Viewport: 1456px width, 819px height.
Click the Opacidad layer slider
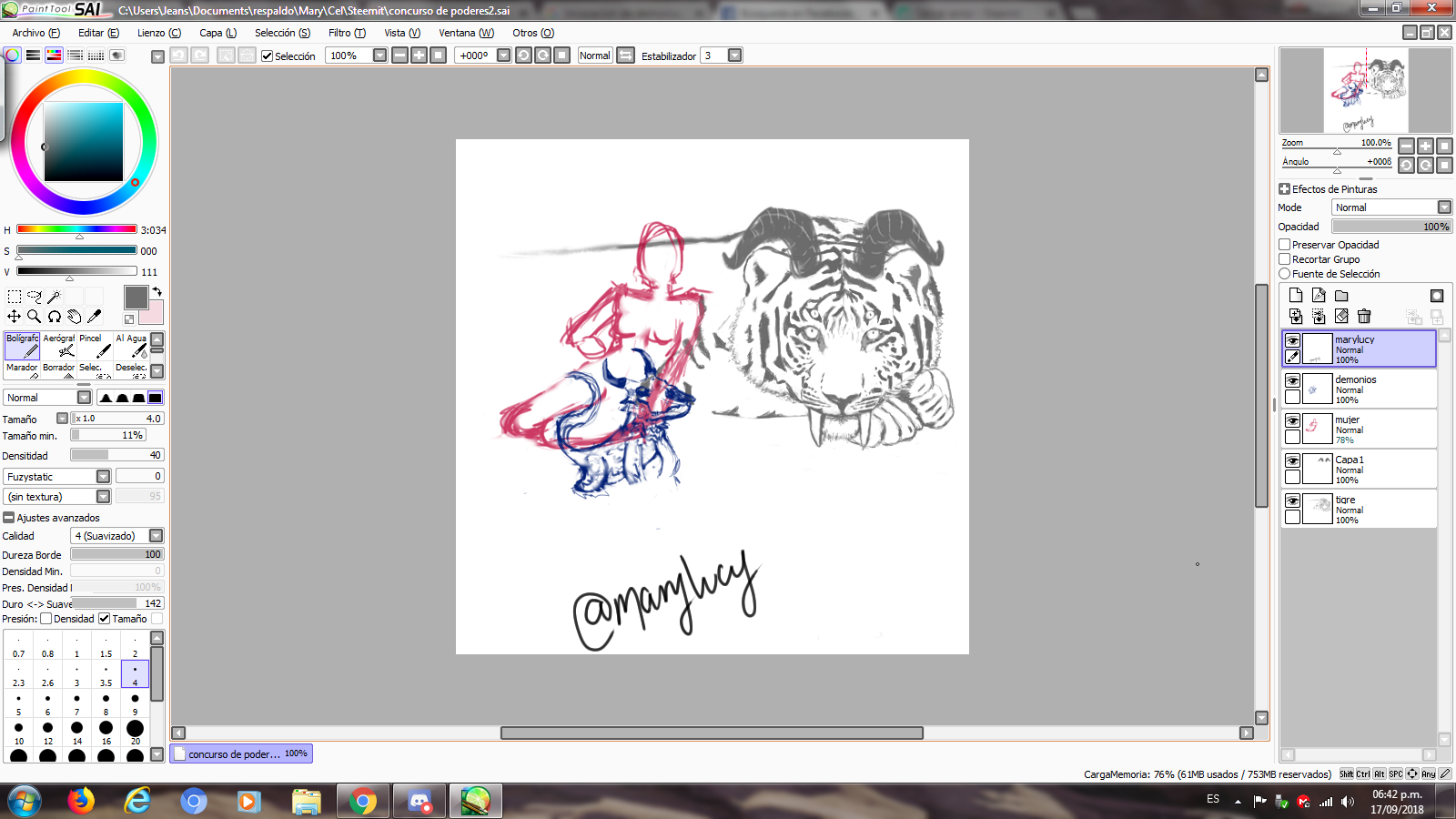1391,227
